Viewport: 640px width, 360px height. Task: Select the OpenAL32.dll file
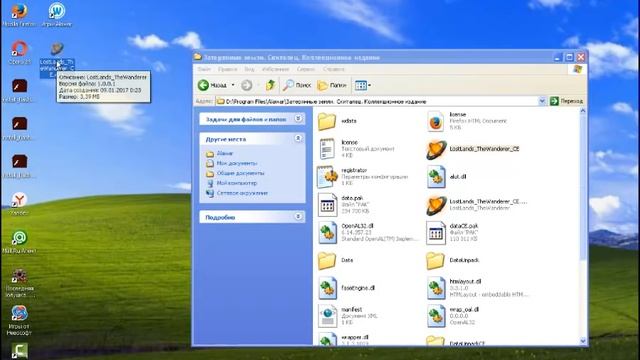tap(368, 232)
